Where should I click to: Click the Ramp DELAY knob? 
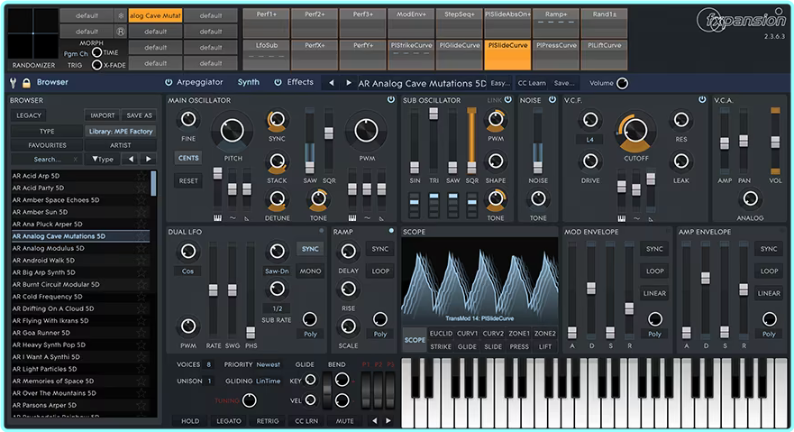click(348, 251)
